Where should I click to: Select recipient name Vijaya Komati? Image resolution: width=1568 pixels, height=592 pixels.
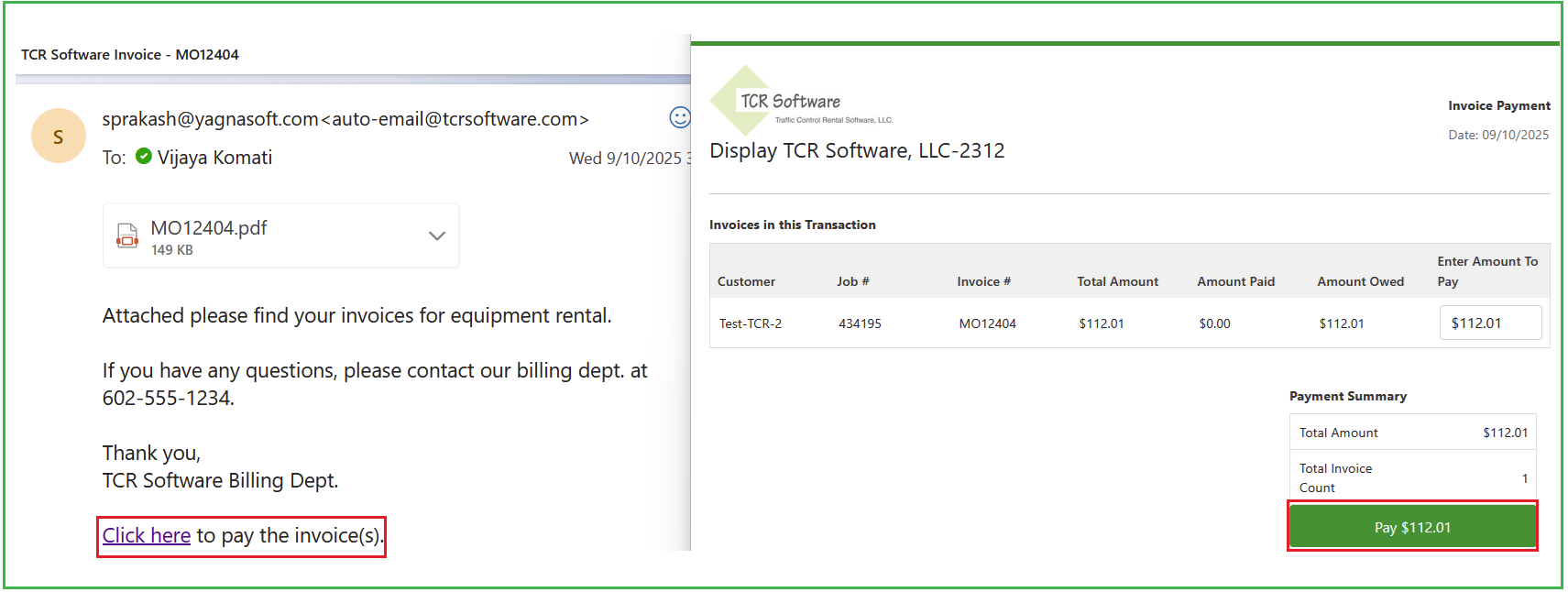[x=214, y=158]
